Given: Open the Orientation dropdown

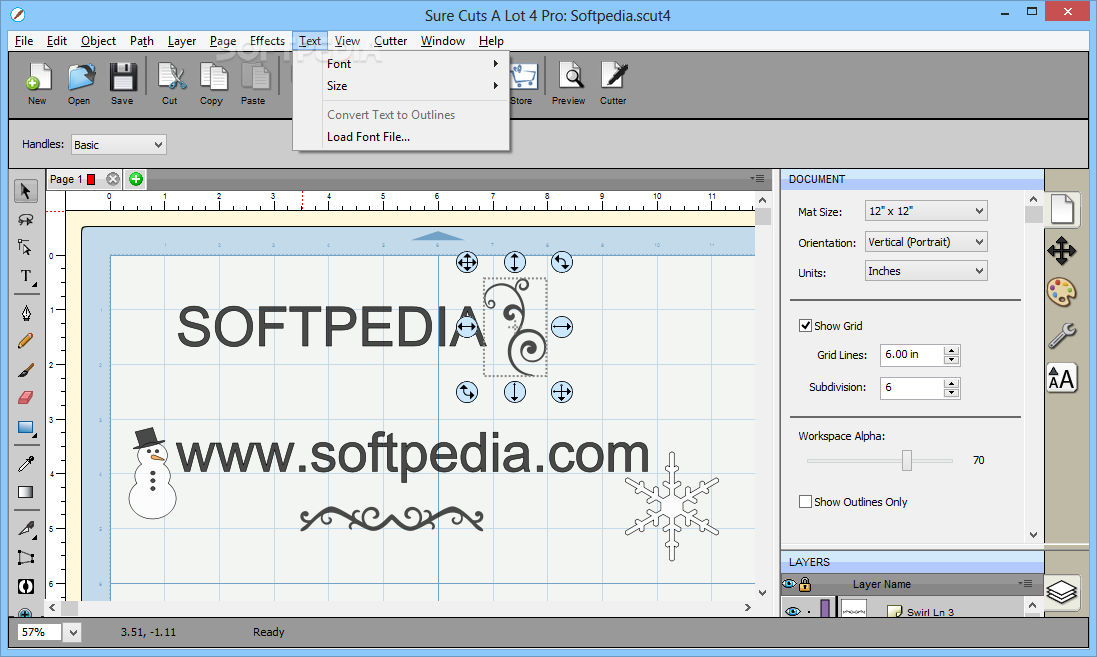Looking at the screenshot, I should pyautogui.click(x=926, y=241).
